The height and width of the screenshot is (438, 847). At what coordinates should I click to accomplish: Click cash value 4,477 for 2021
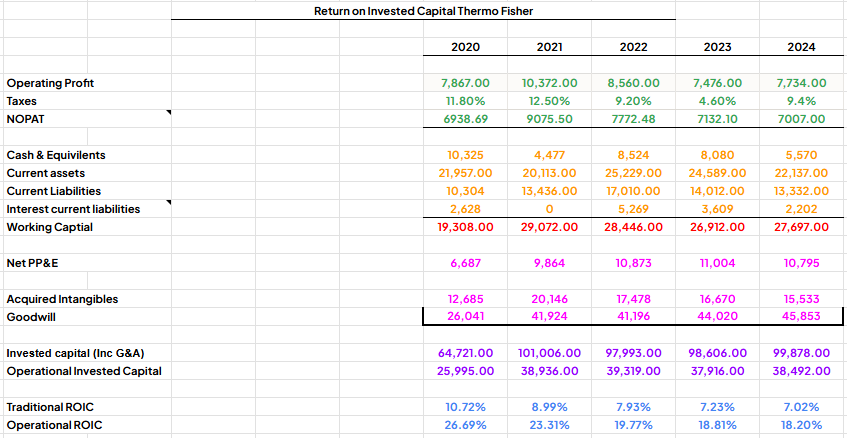click(549, 155)
